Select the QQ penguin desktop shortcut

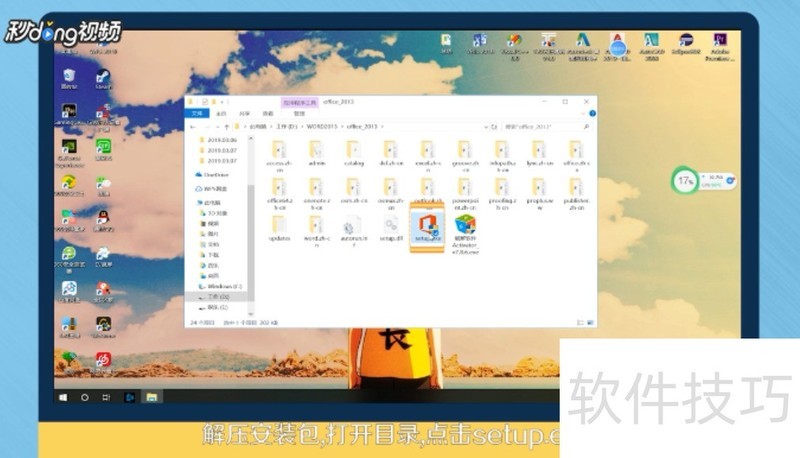103,221
